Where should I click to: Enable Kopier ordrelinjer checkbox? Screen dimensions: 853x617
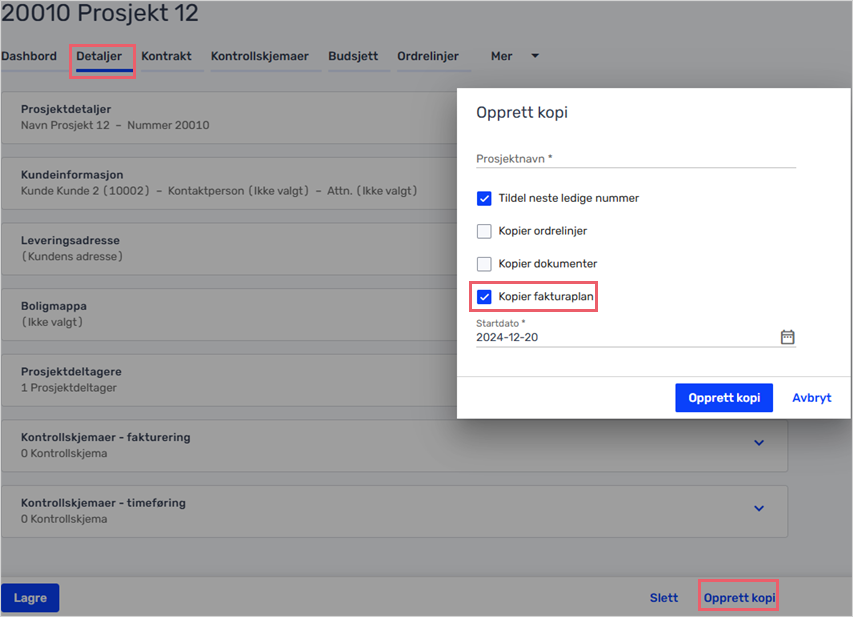(484, 231)
